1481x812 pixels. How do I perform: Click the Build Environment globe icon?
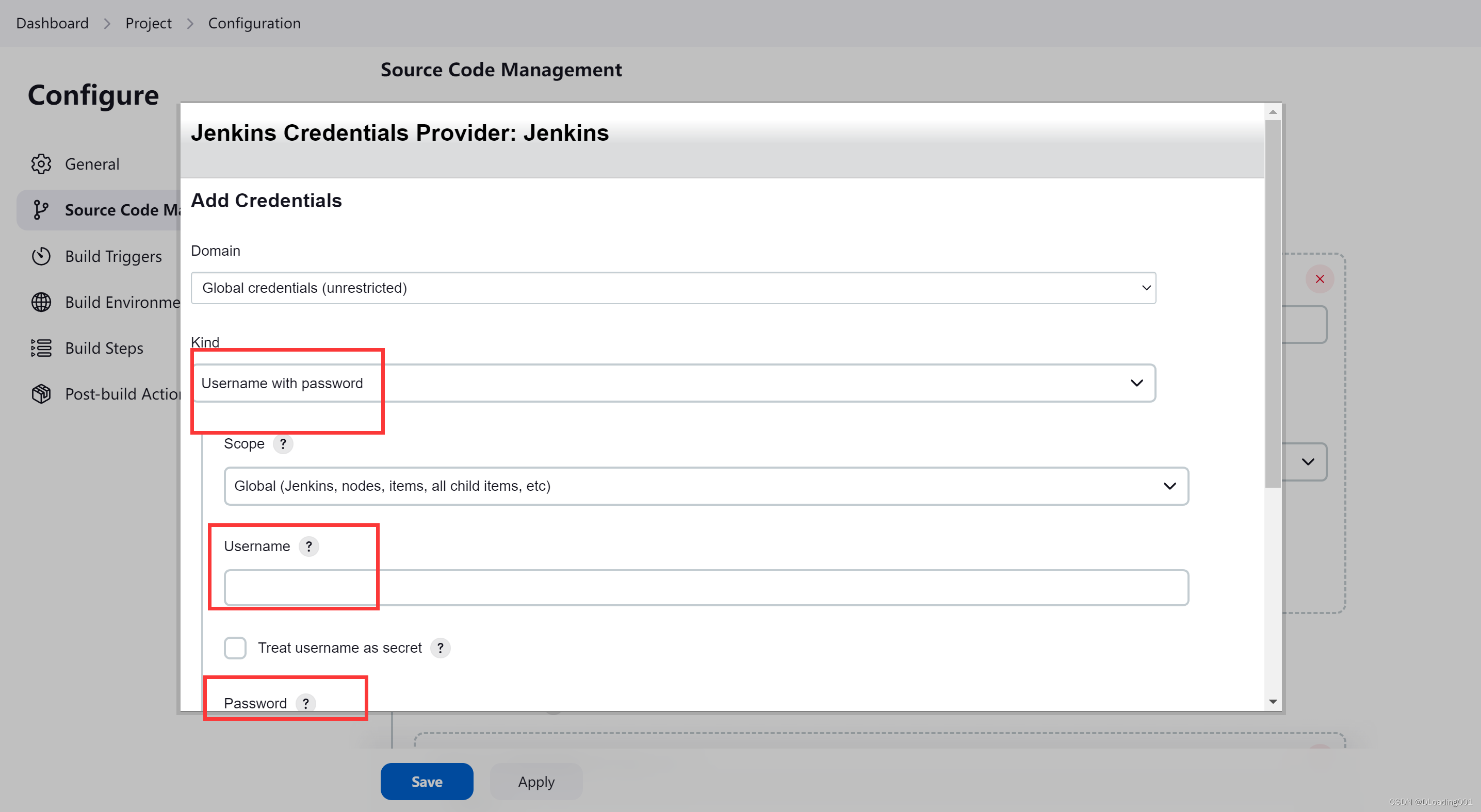41,302
